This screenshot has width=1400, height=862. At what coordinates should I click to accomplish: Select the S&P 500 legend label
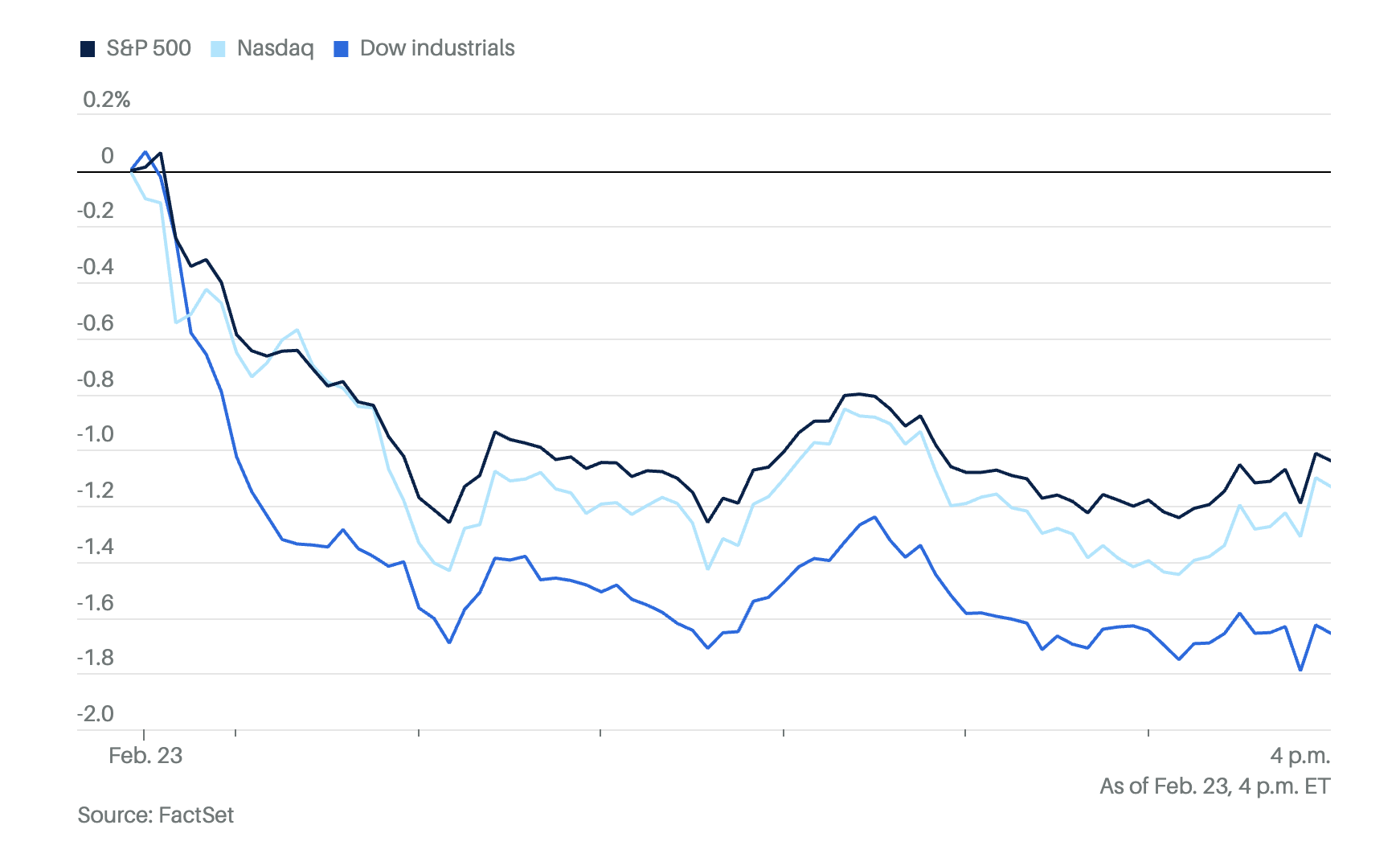(x=149, y=48)
